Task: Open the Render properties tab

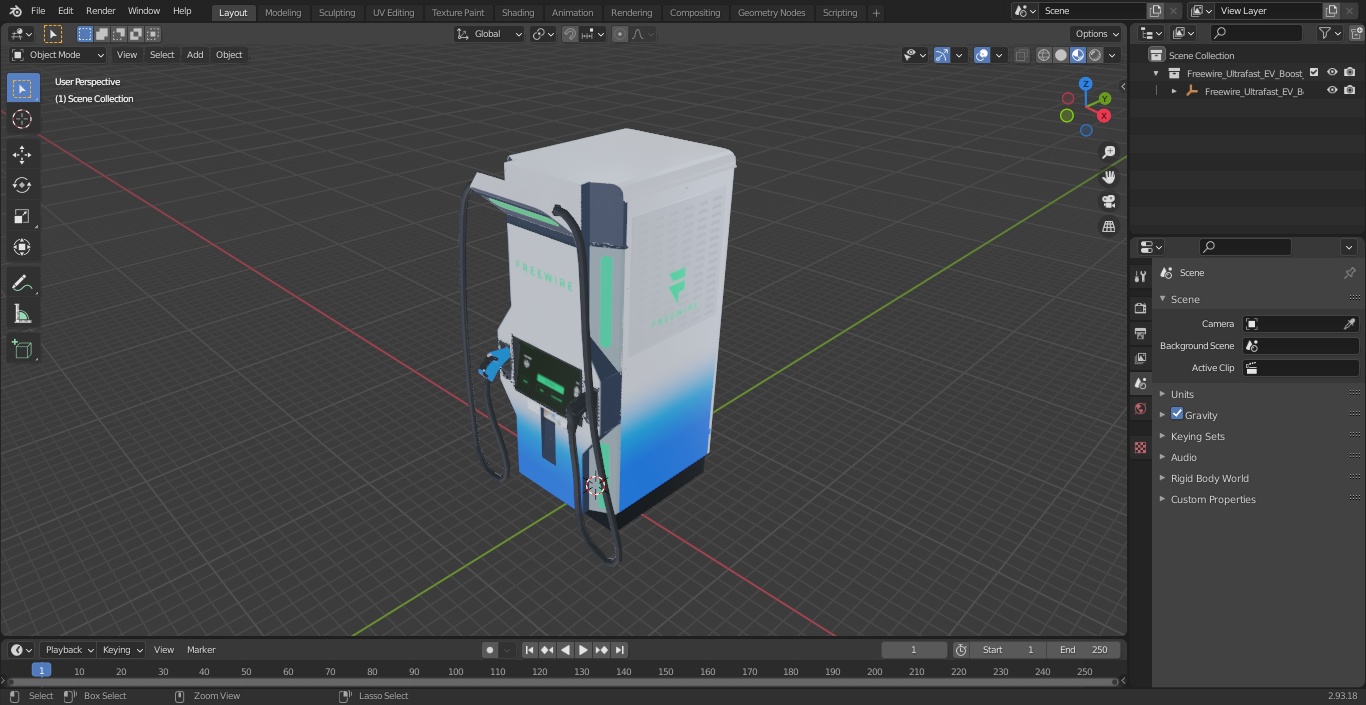Action: pos(1140,308)
